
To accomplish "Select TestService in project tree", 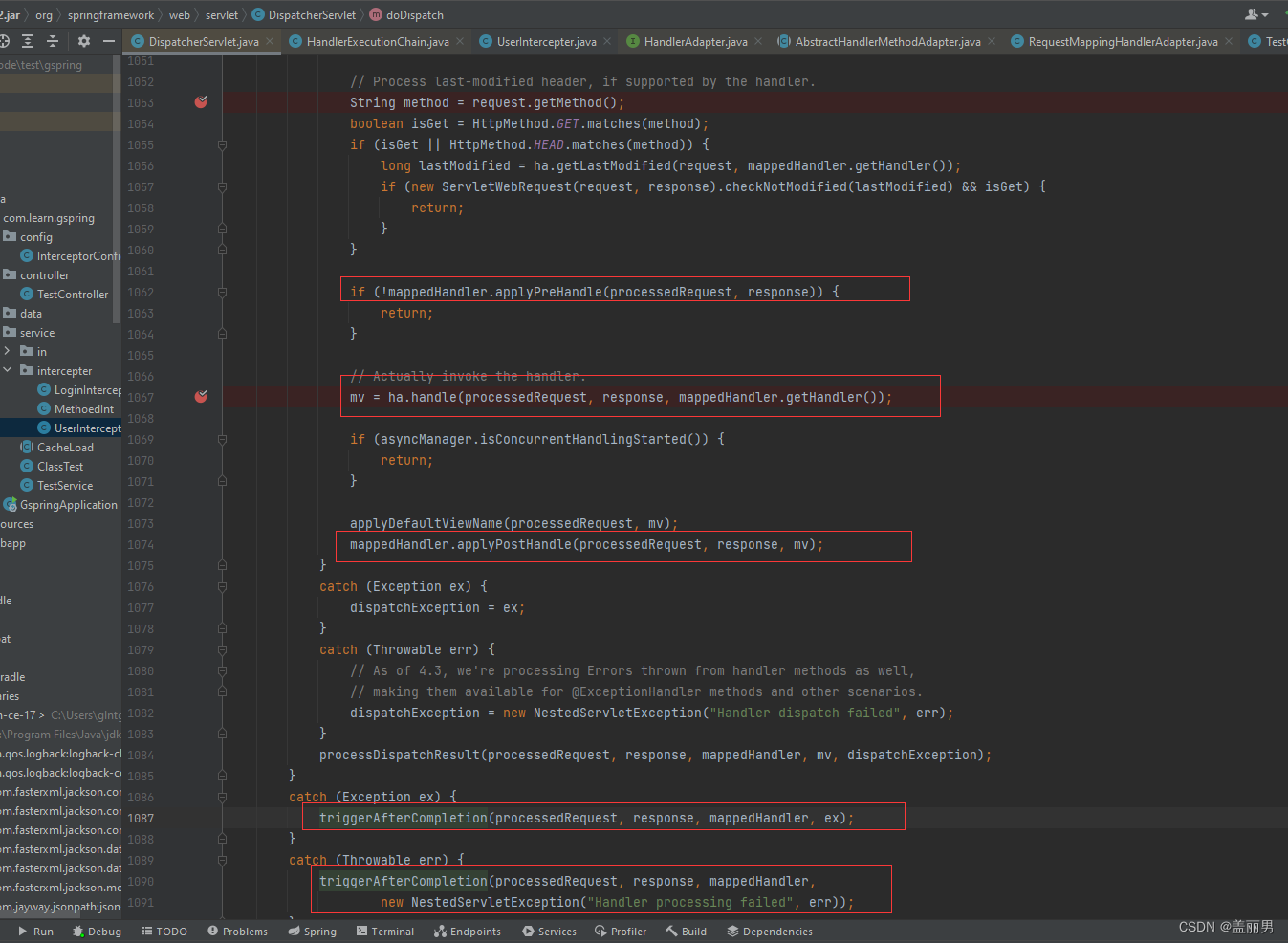I will pyautogui.click(x=57, y=485).
